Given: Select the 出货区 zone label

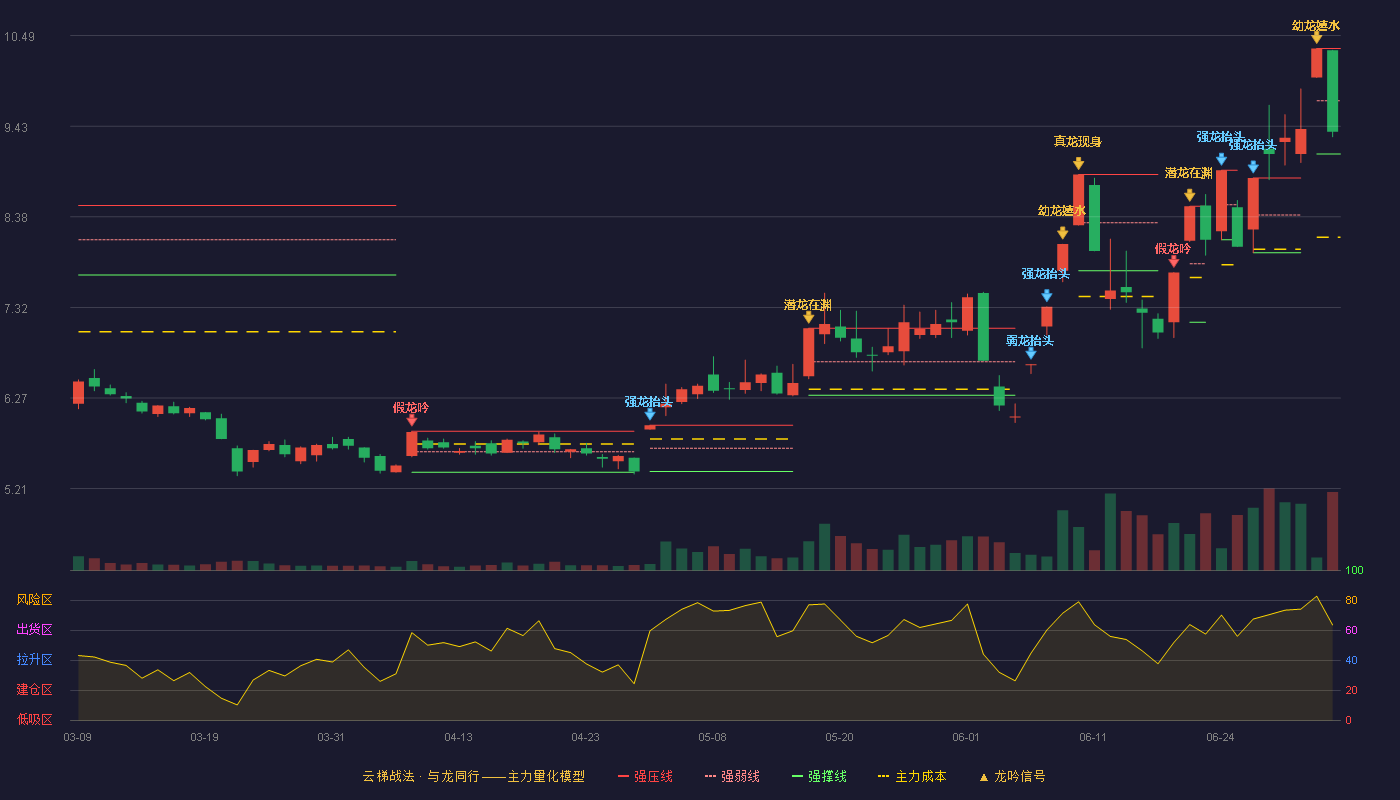Looking at the screenshot, I should point(34,630).
